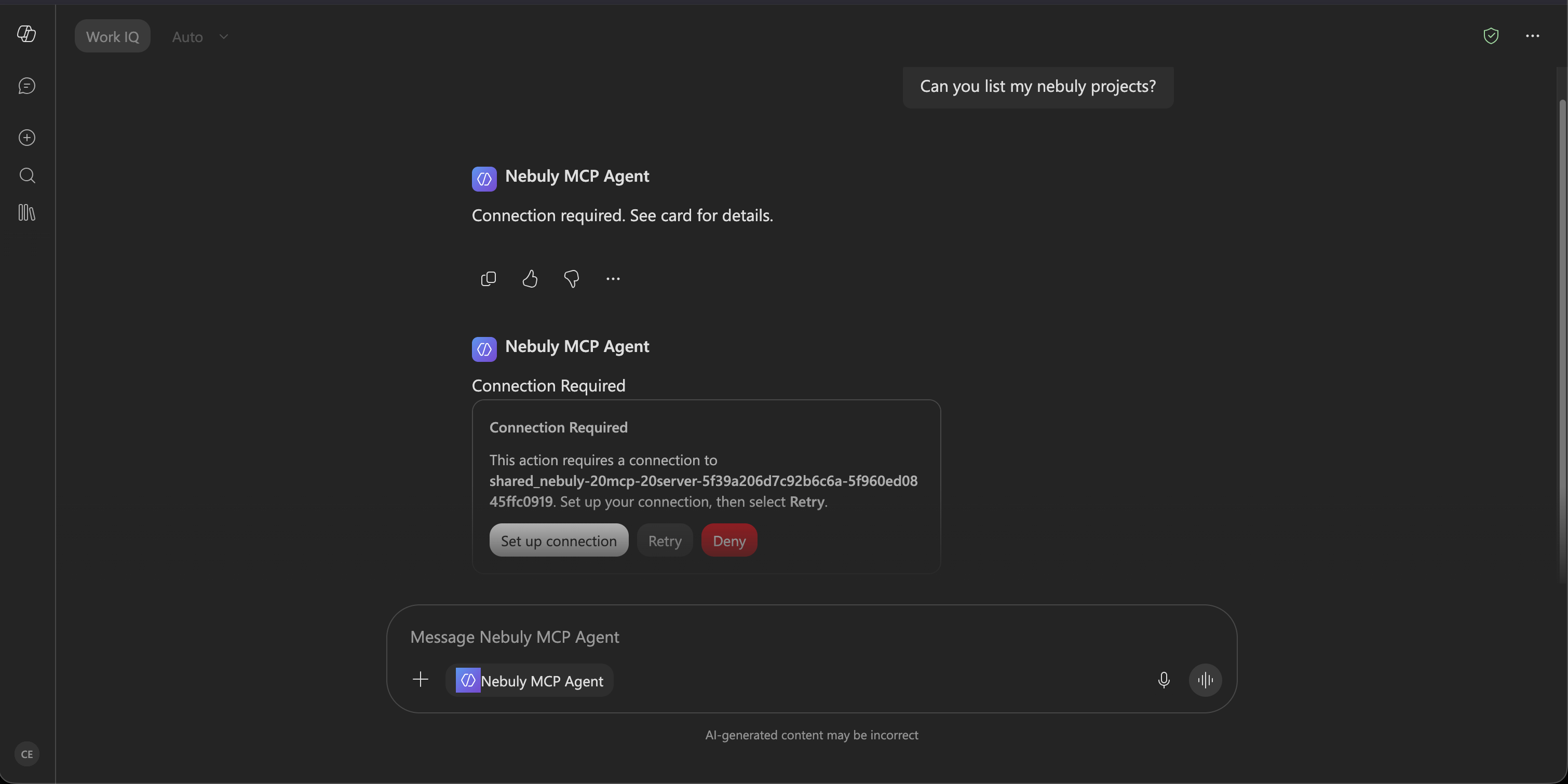Viewport: 1568px width, 784px height.
Task: Click the red Deny button
Action: [729, 540]
